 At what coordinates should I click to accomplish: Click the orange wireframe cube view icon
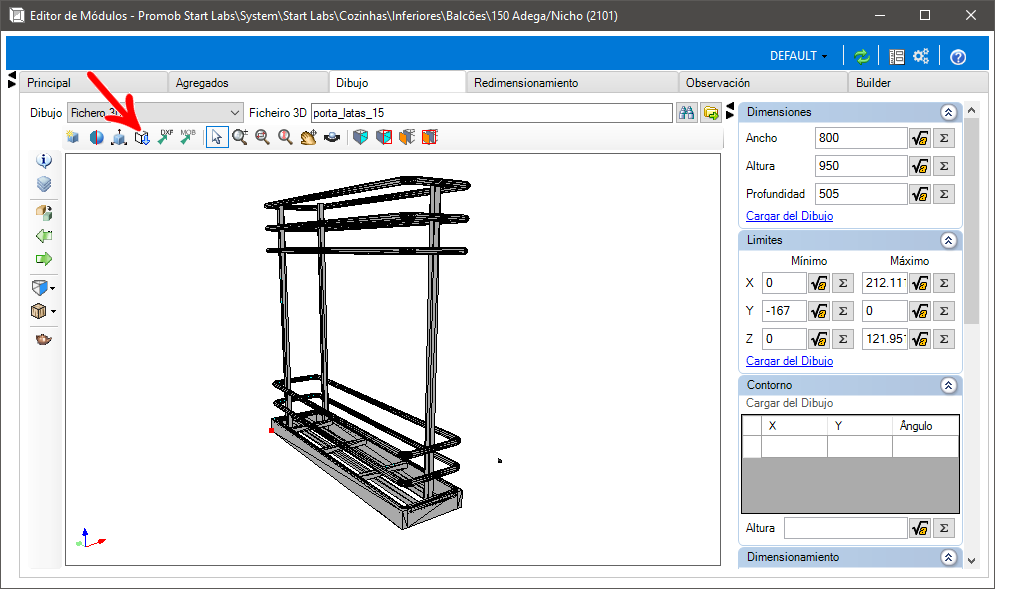(x=407, y=137)
